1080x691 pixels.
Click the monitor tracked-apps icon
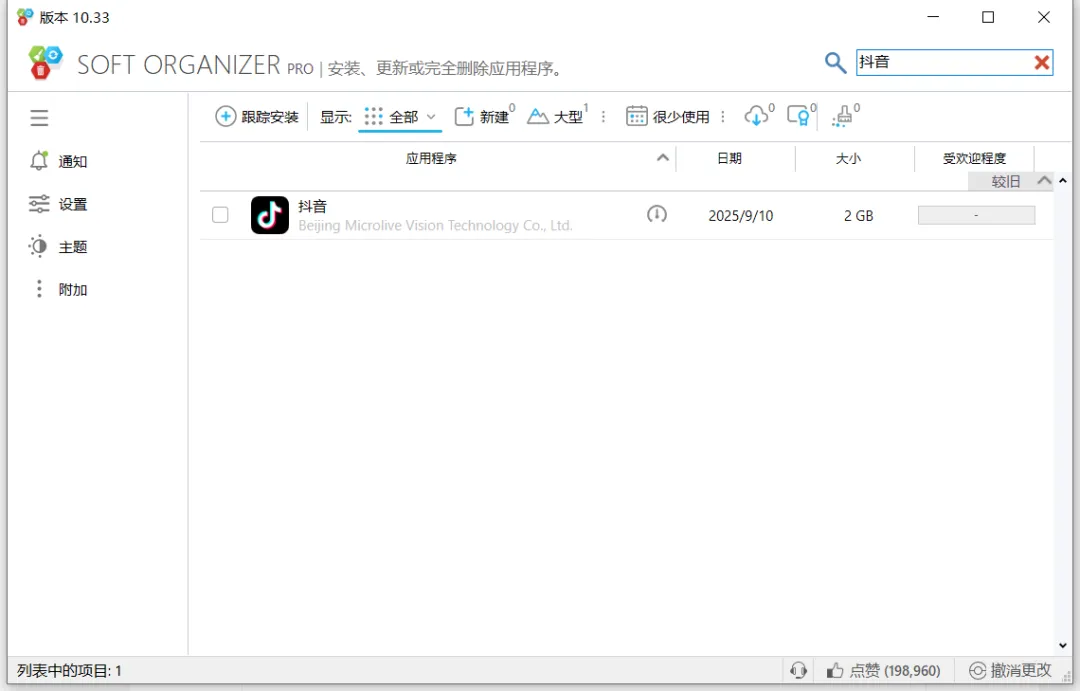pos(801,115)
